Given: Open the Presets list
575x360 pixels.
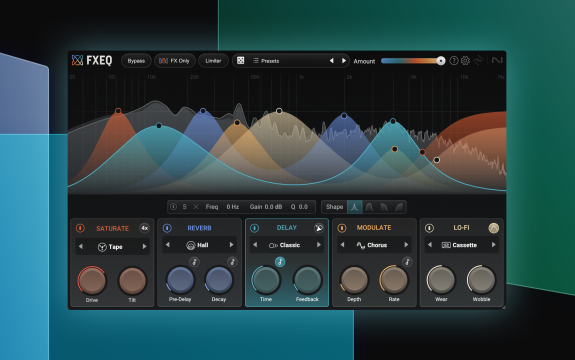Looking at the screenshot, I should [x=266, y=61].
